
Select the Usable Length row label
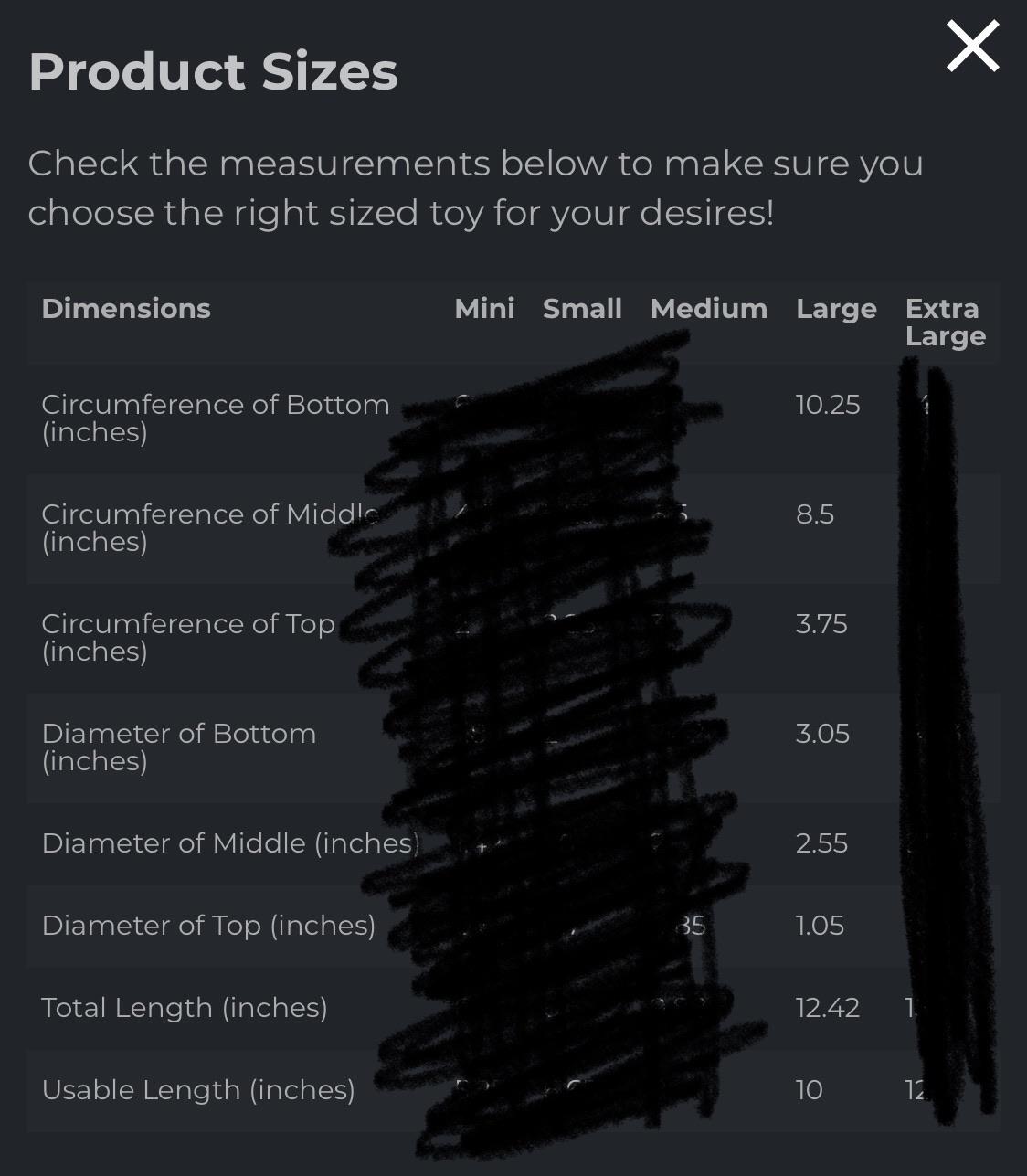(198, 1089)
